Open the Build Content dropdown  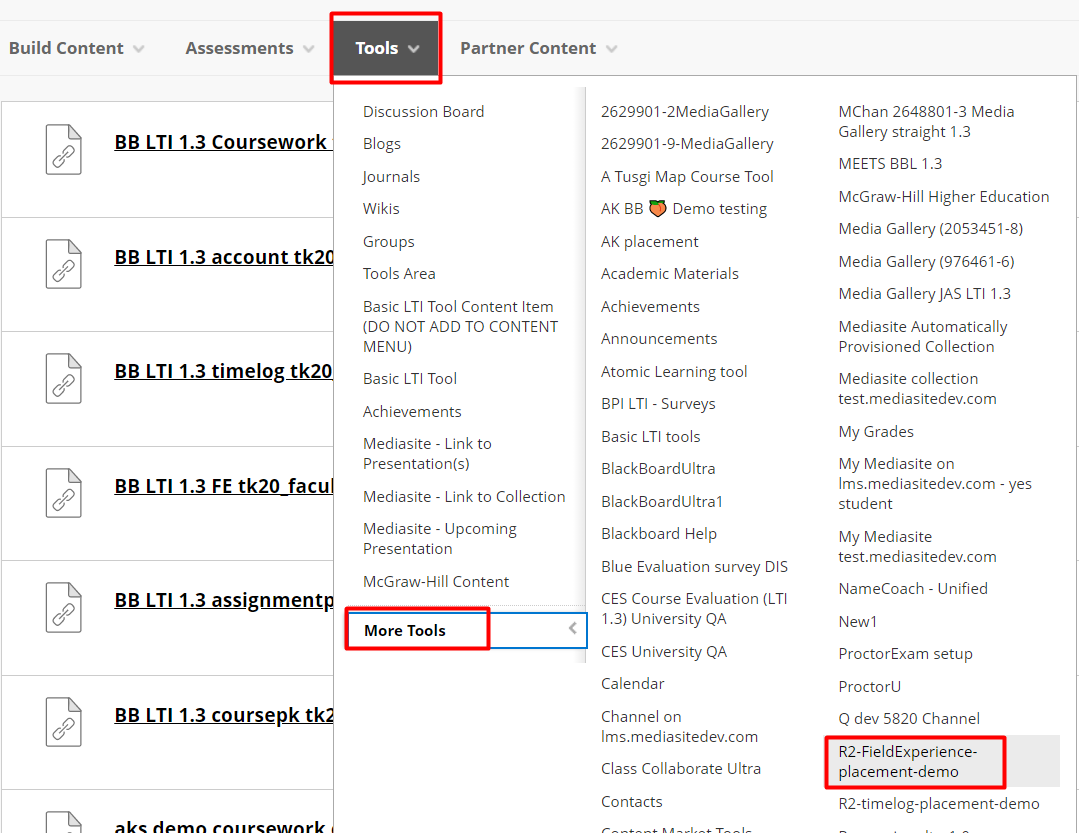(x=76, y=48)
